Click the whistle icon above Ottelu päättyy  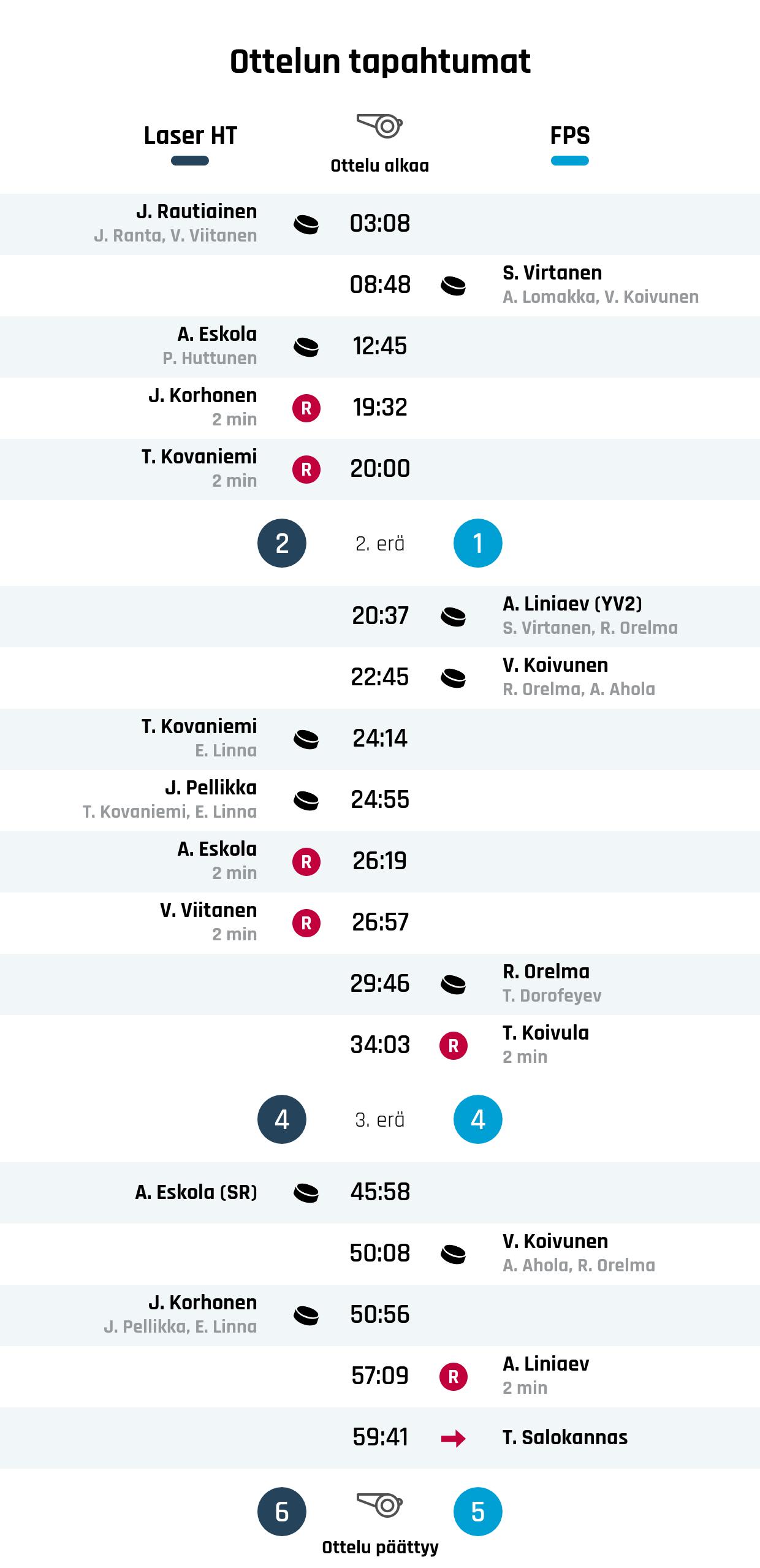pyautogui.click(x=379, y=1505)
